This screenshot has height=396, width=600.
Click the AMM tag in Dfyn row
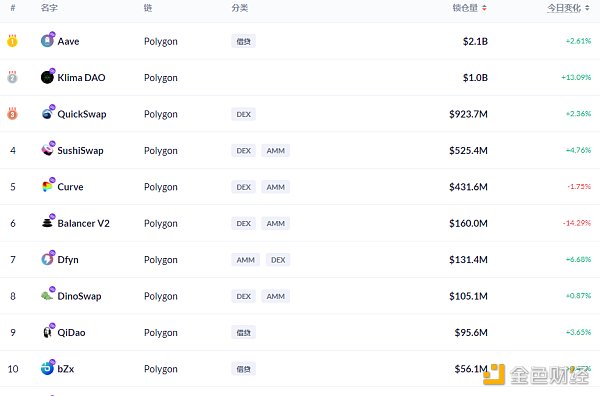coord(245,260)
